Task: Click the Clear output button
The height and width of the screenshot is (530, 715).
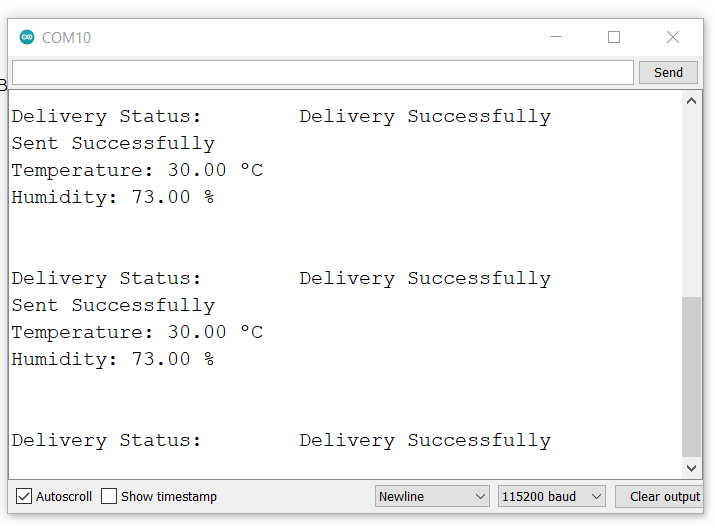Action: pos(664,496)
